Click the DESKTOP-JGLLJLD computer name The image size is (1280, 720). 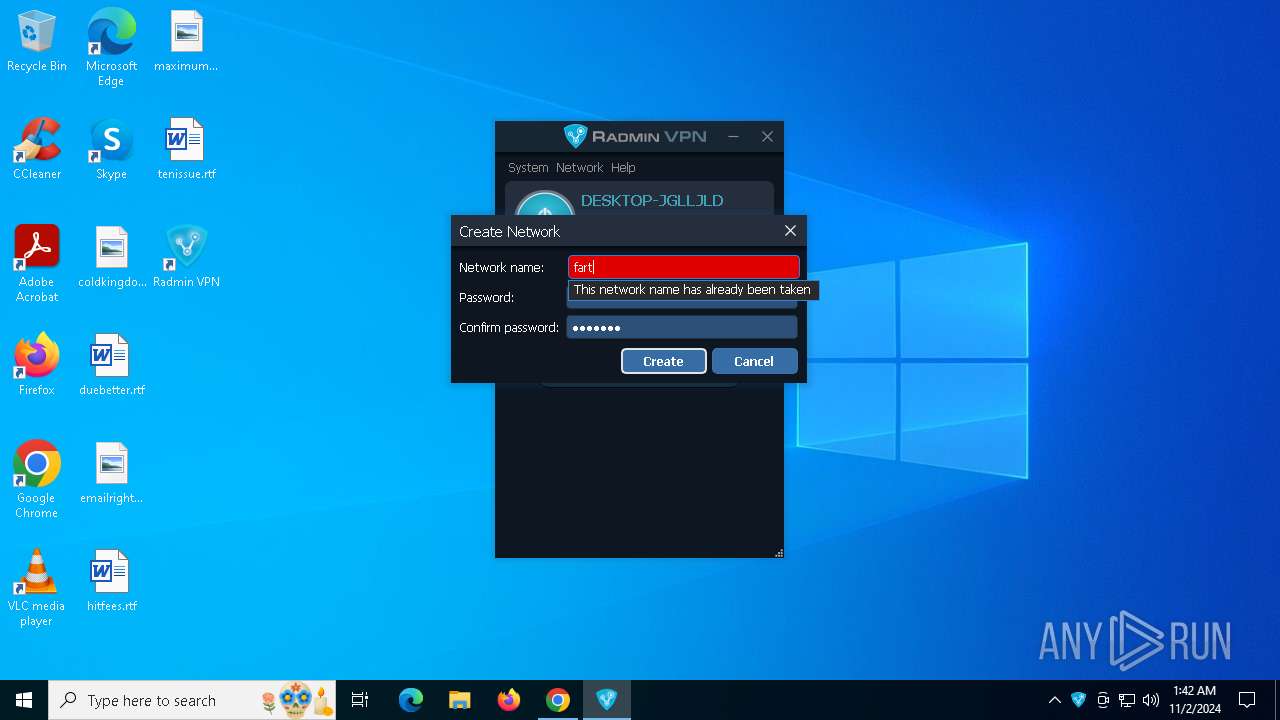pyautogui.click(x=652, y=201)
